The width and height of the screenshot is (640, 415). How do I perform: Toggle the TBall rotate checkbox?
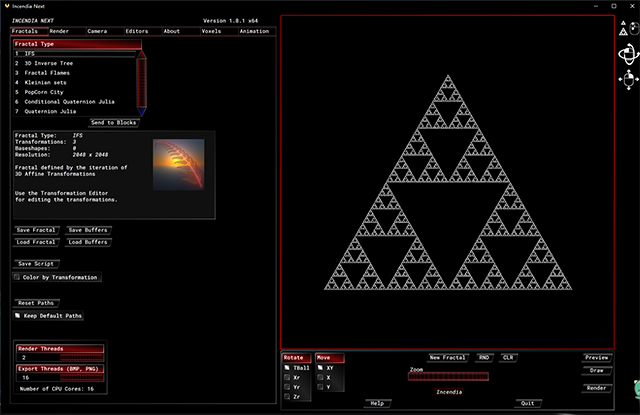click(x=286, y=369)
